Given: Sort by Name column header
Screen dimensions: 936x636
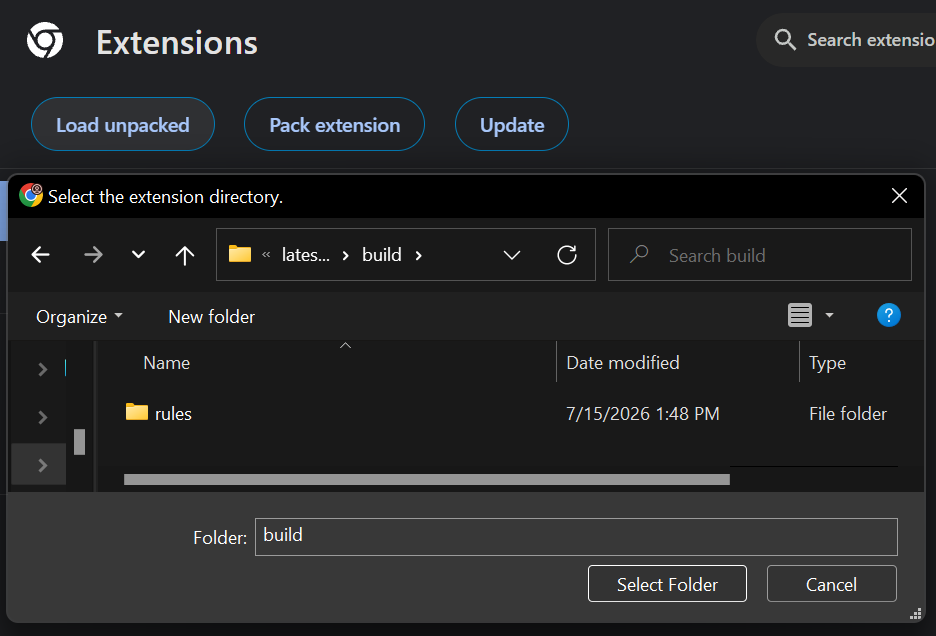Looking at the screenshot, I should click(167, 362).
